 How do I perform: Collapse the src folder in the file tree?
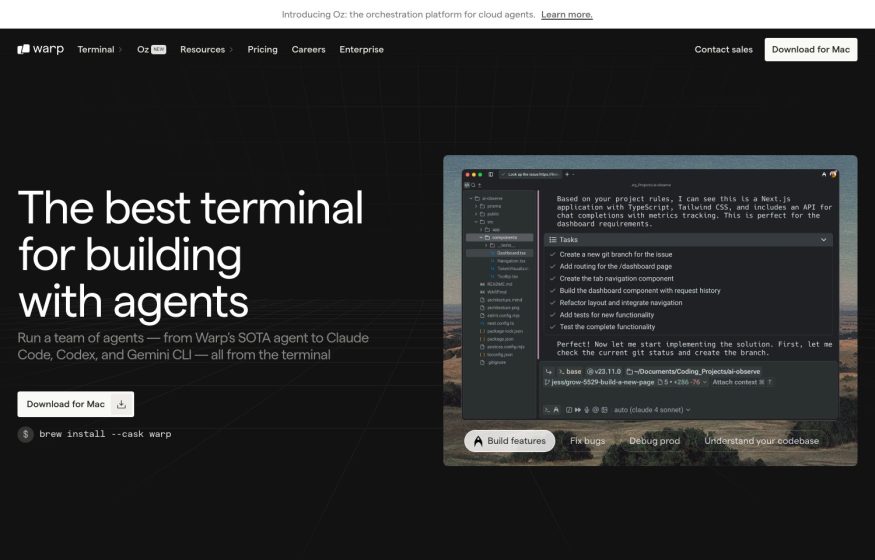pos(476,222)
